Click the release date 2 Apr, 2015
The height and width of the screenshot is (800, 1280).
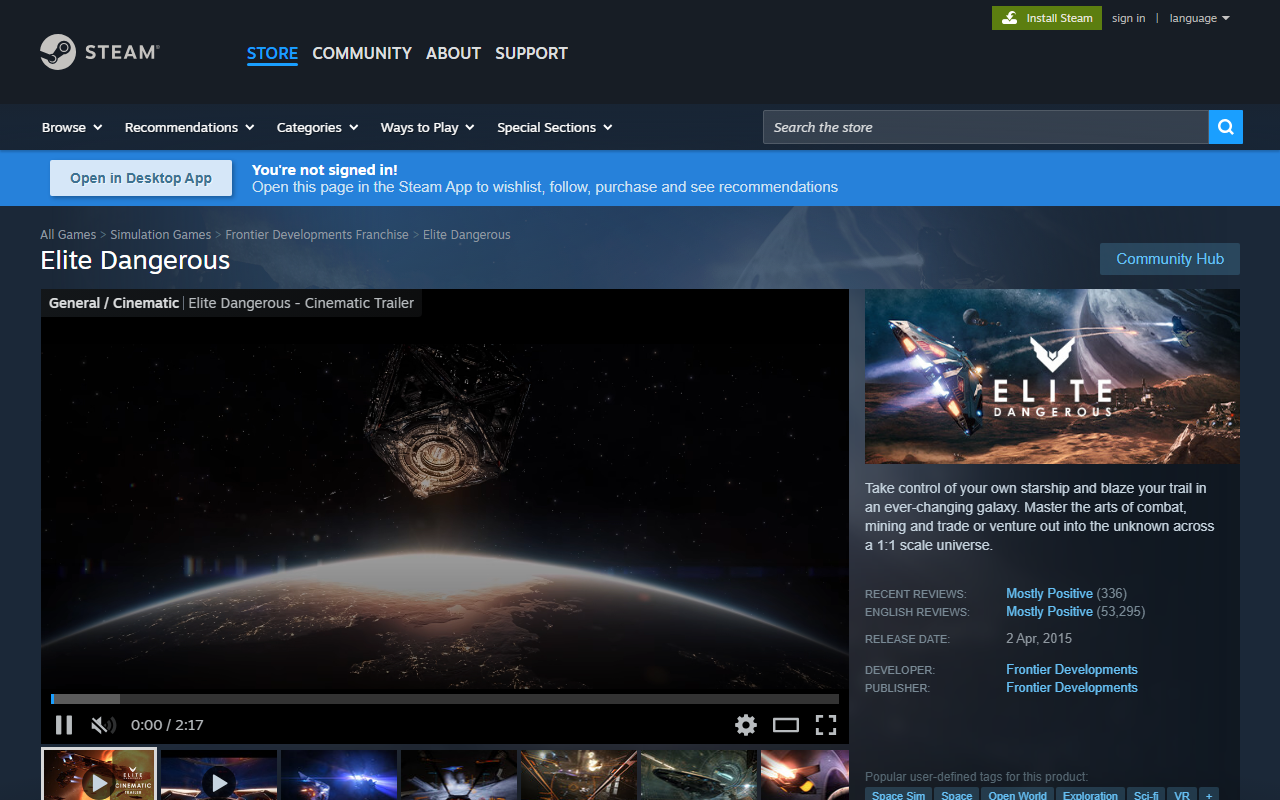coord(1039,638)
